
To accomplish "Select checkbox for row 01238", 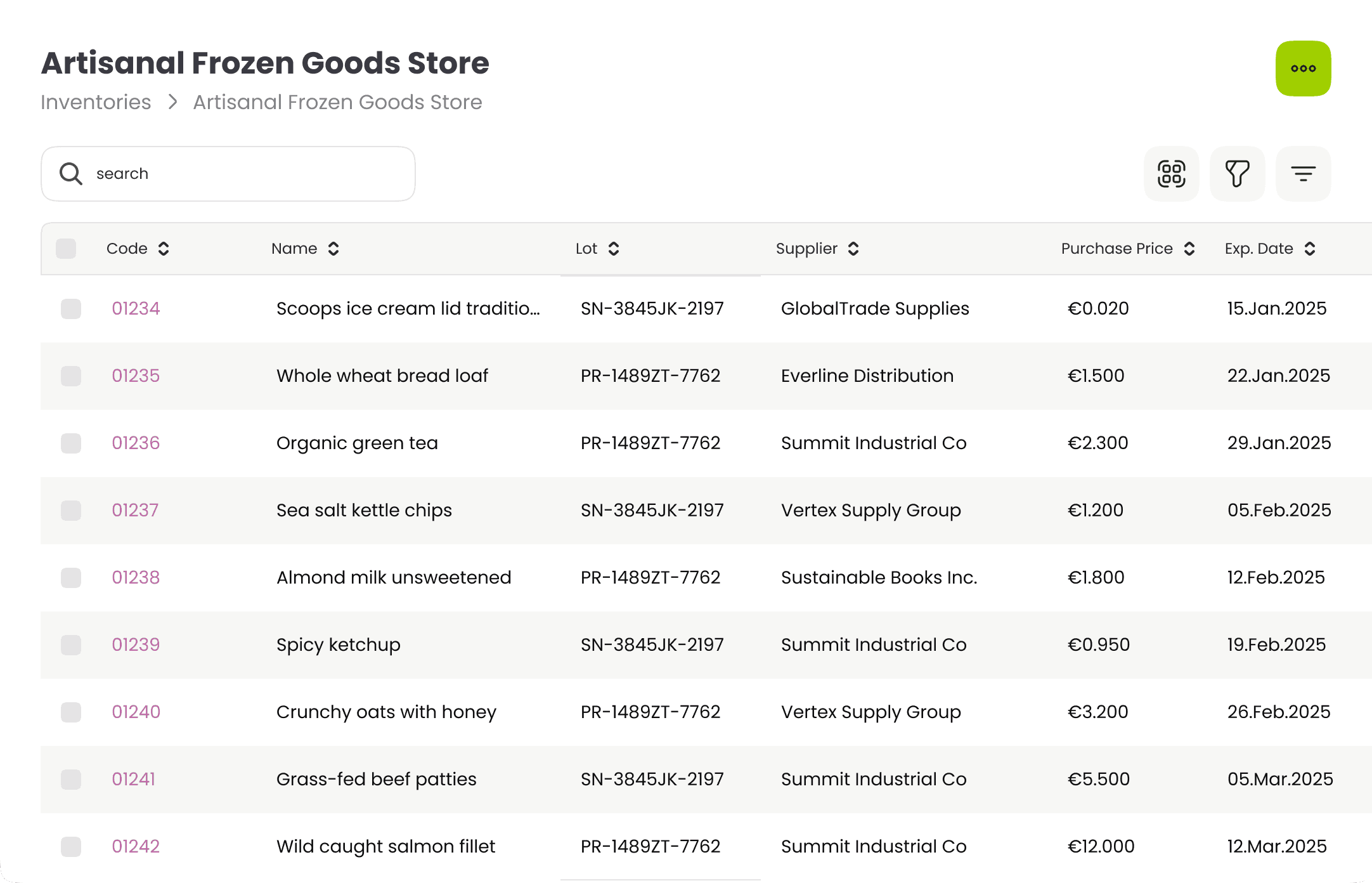I will [x=71, y=578].
